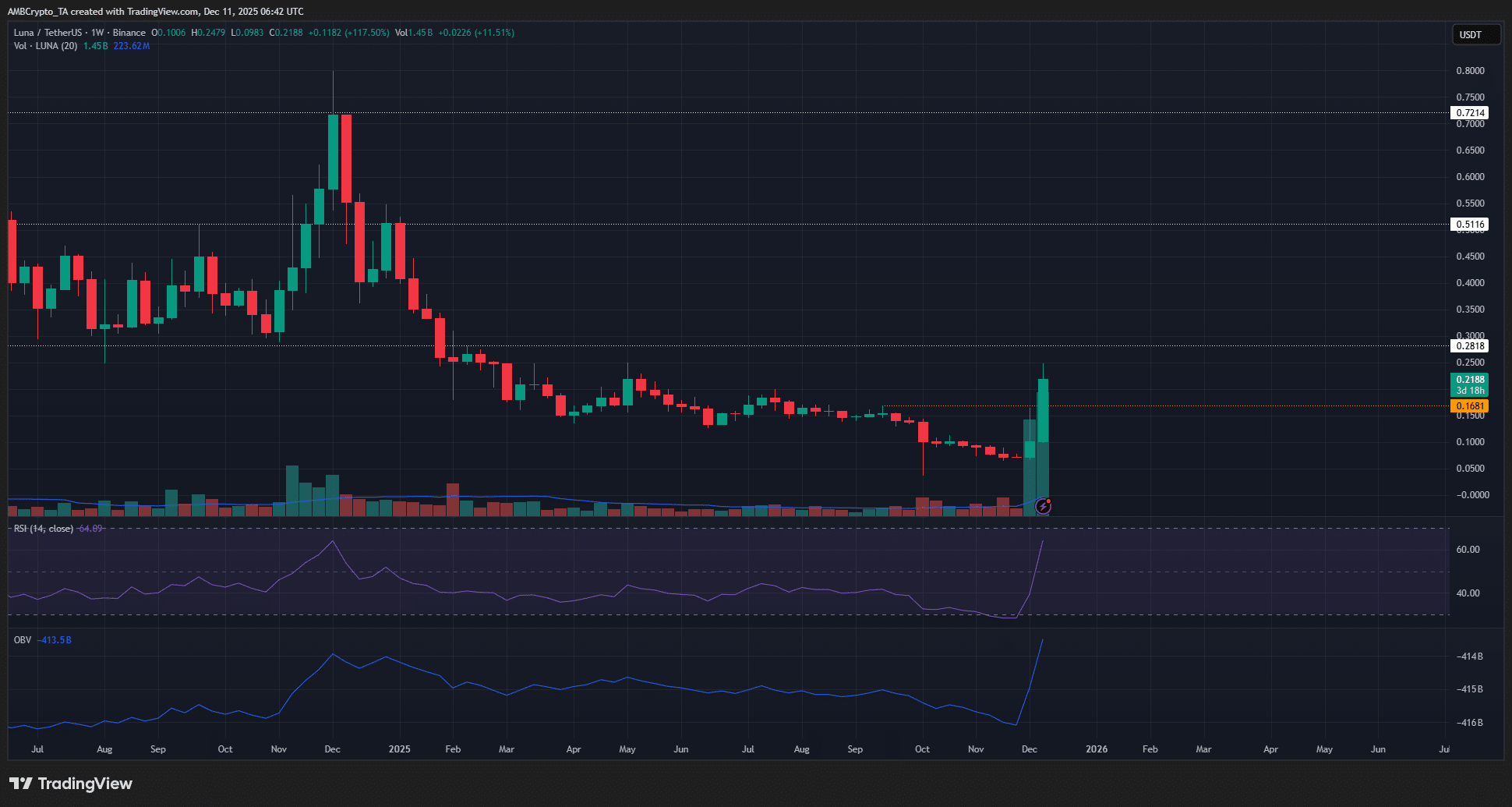Click the 223.62M volume average value
The height and width of the screenshot is (807, 1512).
click(x=130, y=45)
